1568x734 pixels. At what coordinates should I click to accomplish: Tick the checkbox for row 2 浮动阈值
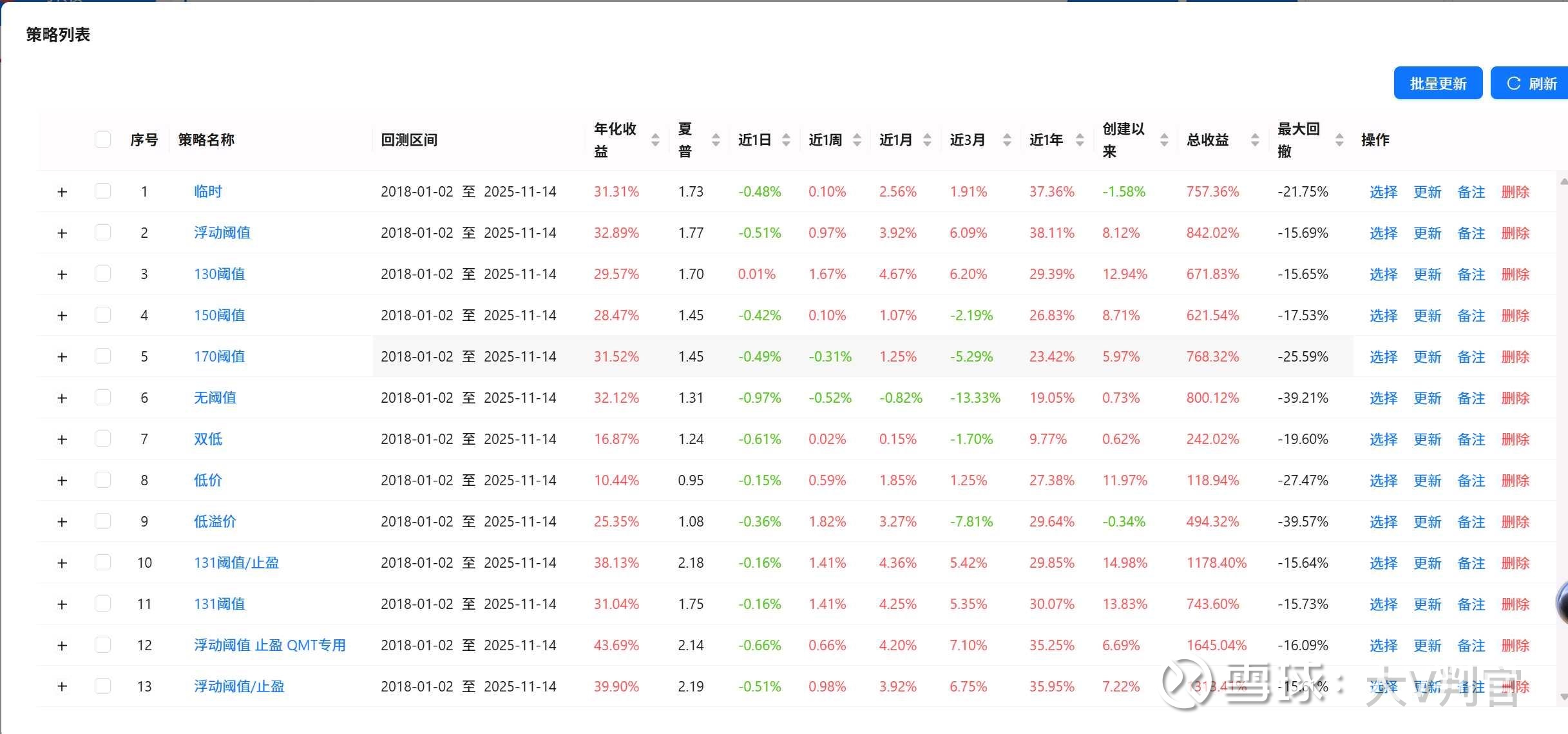[102, 233]
